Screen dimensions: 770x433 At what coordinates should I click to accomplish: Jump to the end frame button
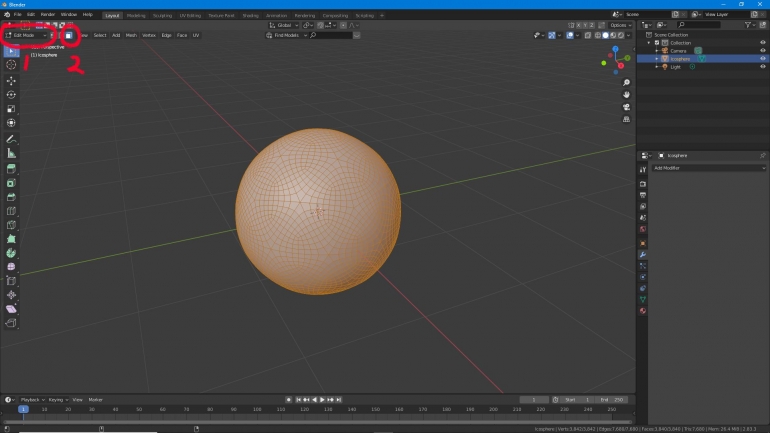pyautogui.click(x=339, y=400)
